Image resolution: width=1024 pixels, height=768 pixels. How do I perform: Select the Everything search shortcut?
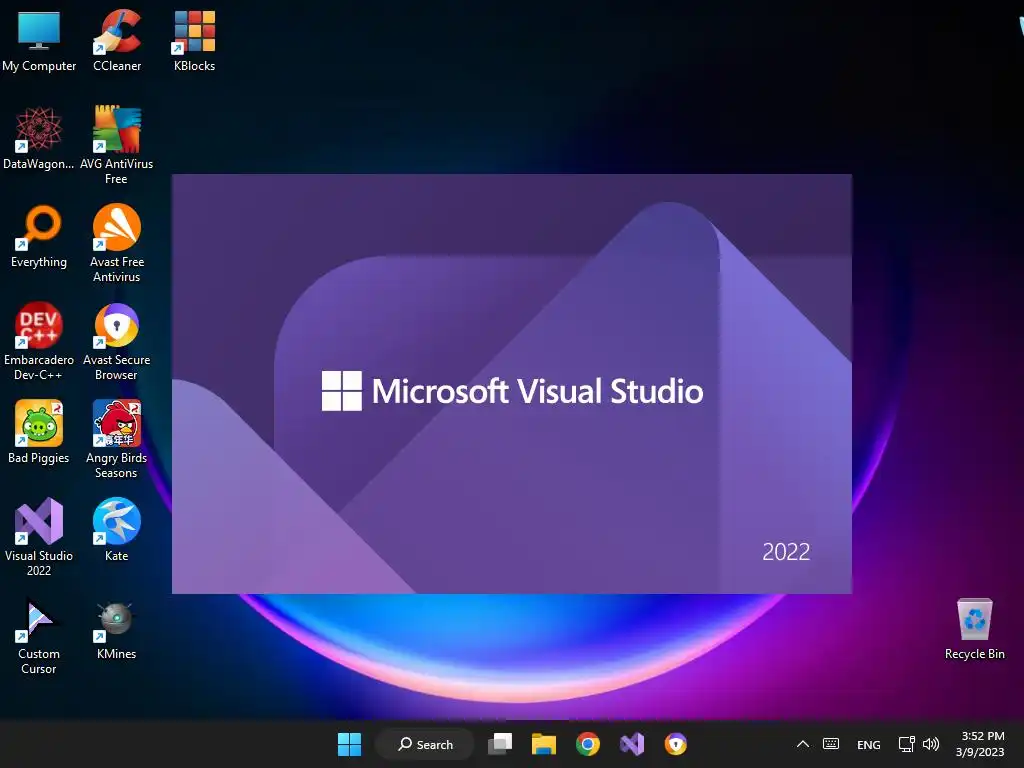(x=39, y=236)
